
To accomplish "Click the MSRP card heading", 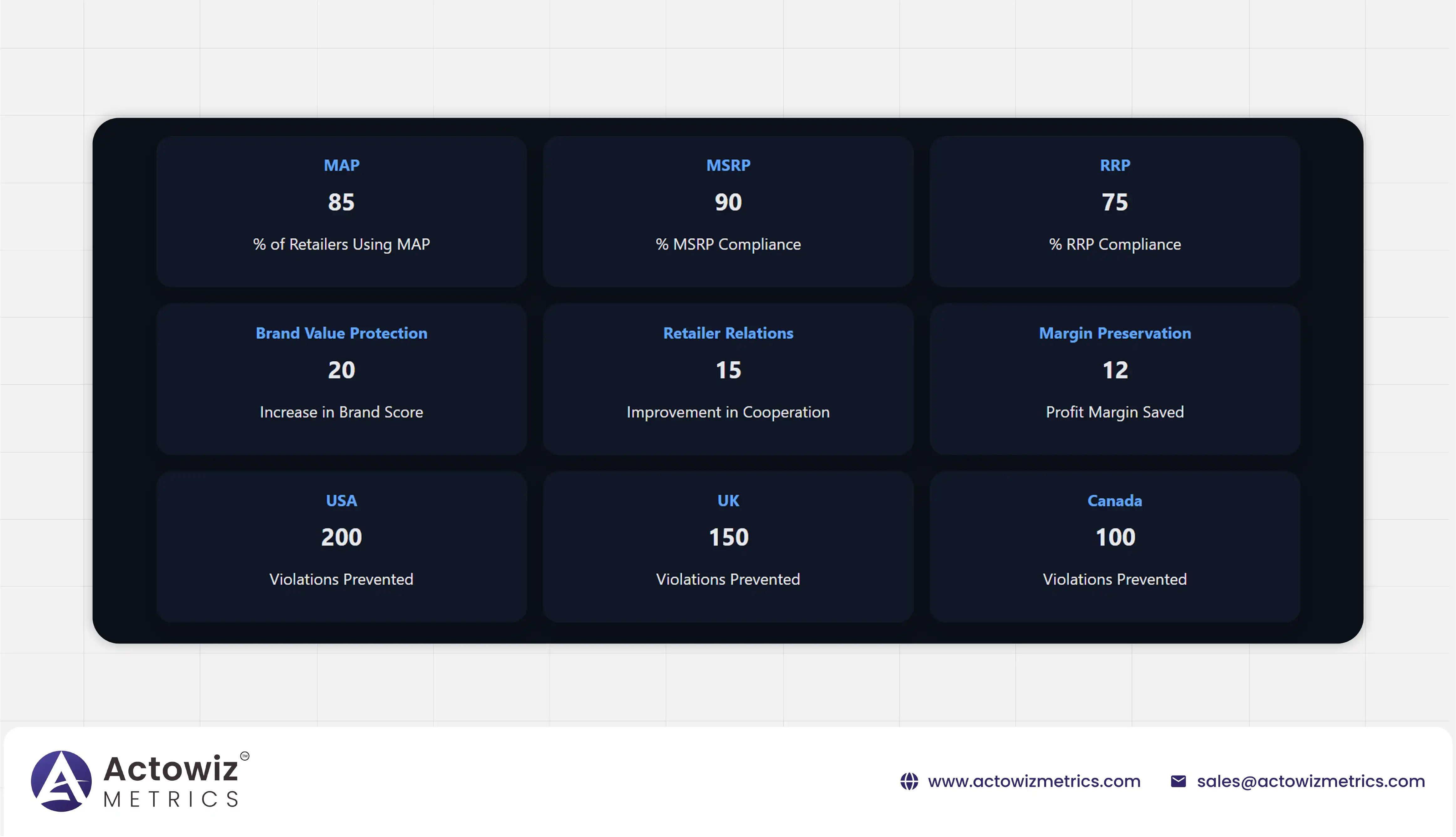I will click(728, 166).
